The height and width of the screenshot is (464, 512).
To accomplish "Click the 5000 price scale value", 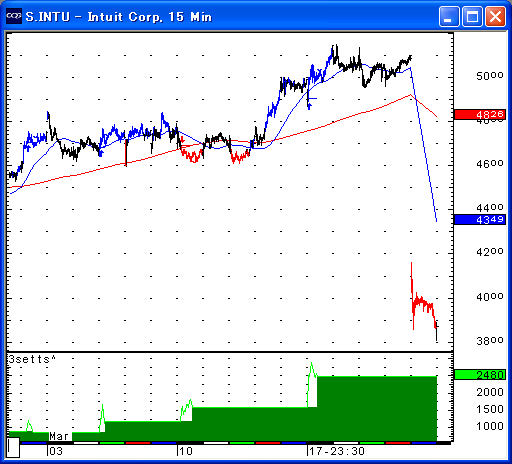I will pyautogui.click(x=489, y=76).
